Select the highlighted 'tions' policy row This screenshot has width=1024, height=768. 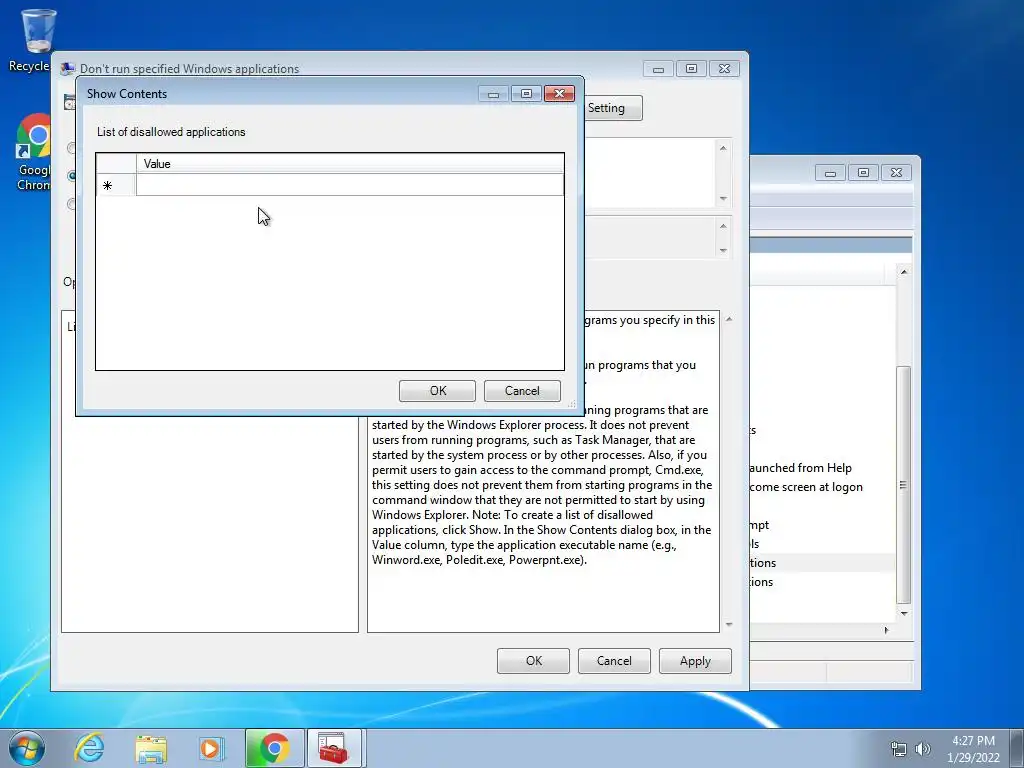coord(822,563)
